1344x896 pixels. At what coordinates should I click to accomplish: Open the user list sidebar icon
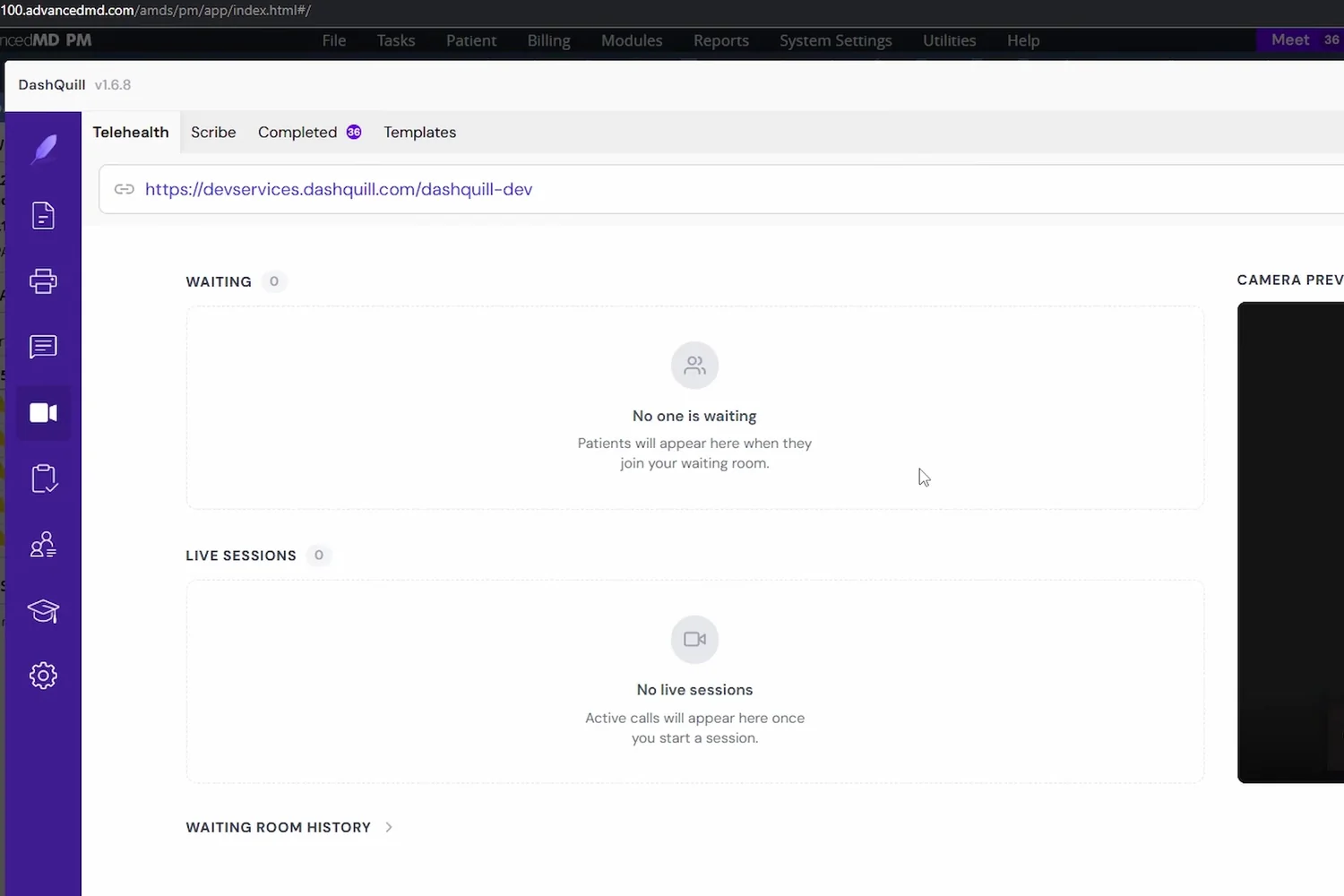tap(43, 545)
